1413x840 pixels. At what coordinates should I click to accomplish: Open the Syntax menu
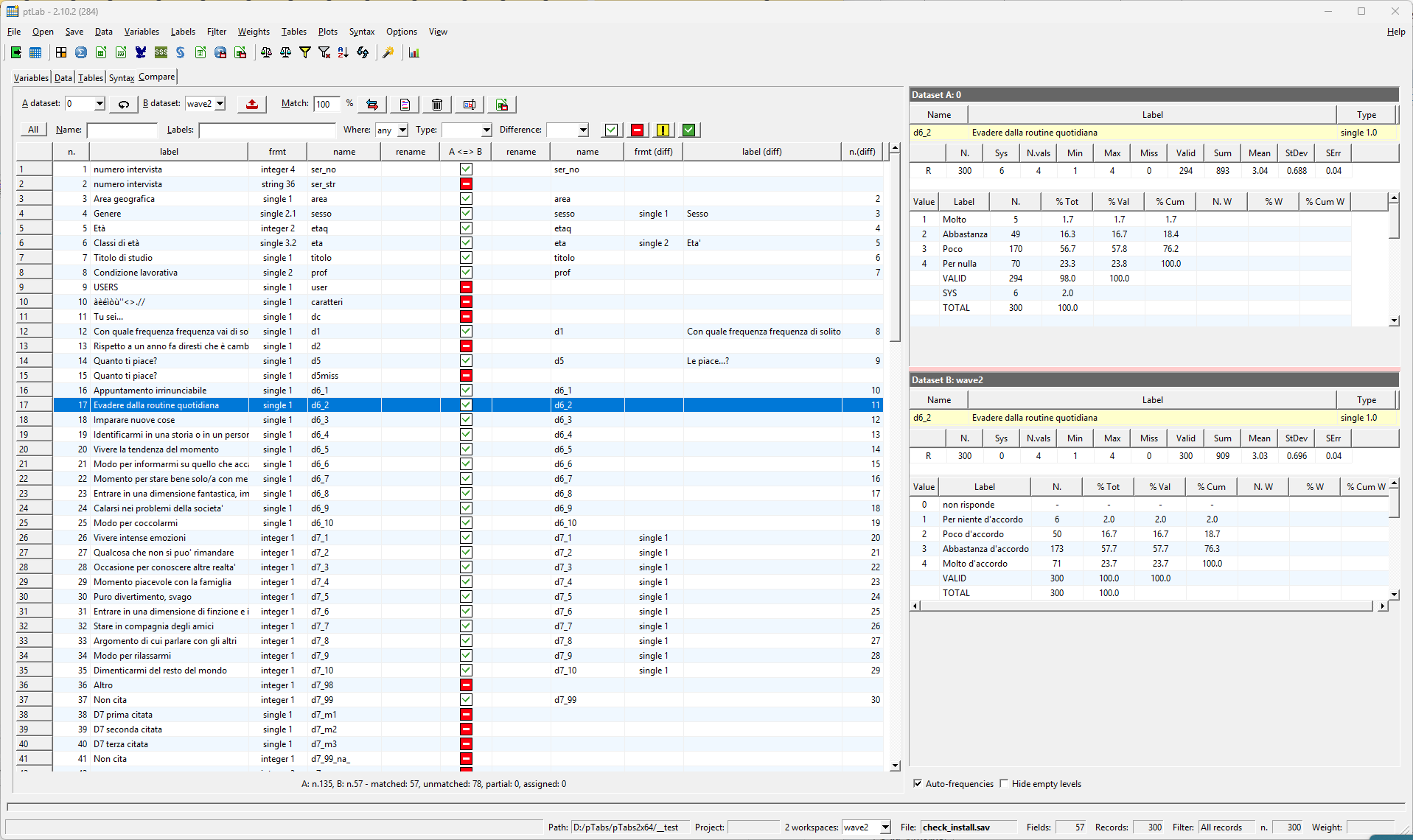tap(362, 32)
